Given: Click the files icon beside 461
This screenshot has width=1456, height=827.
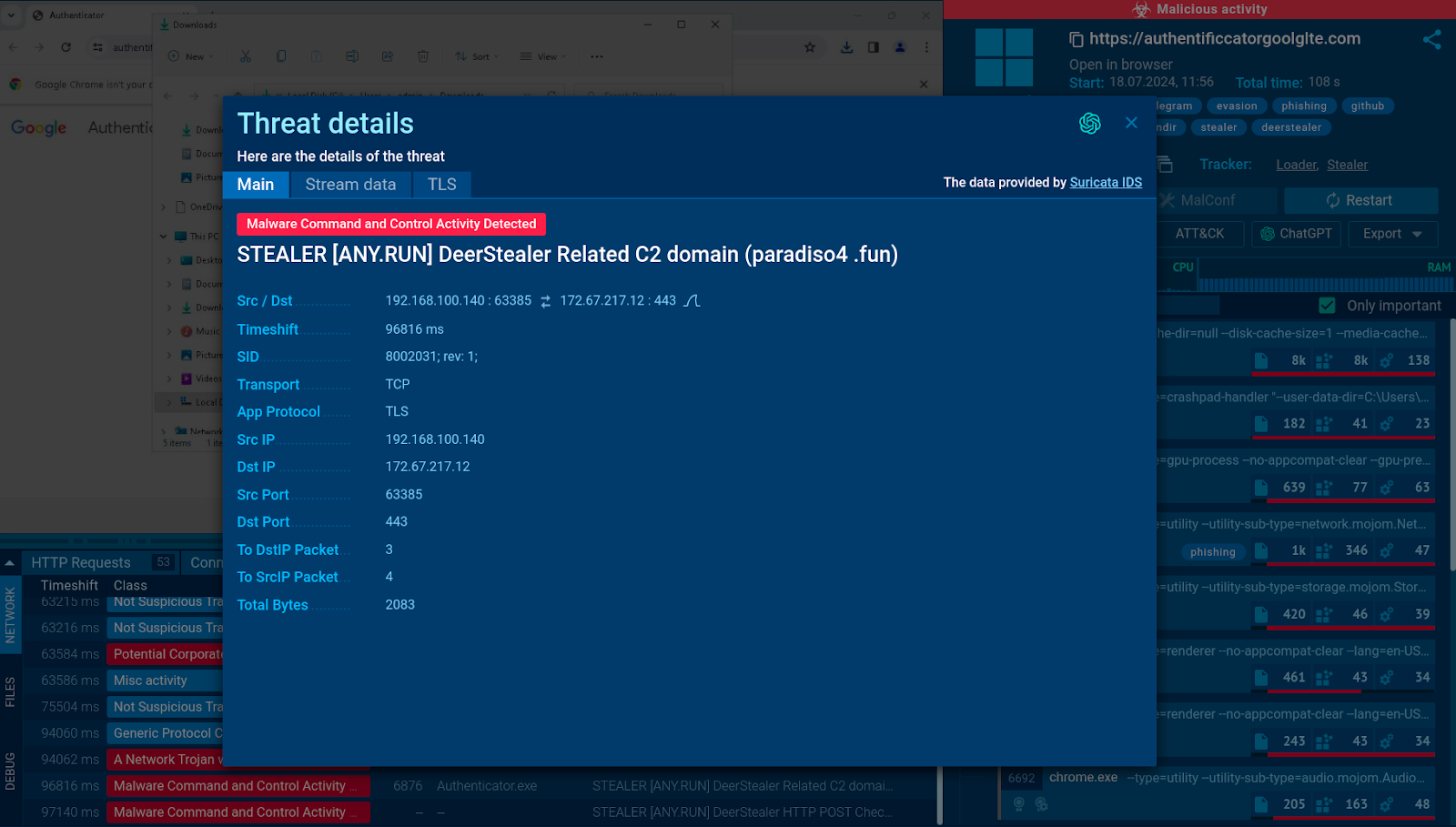Looking at the screenshot, I should 1261,678.
